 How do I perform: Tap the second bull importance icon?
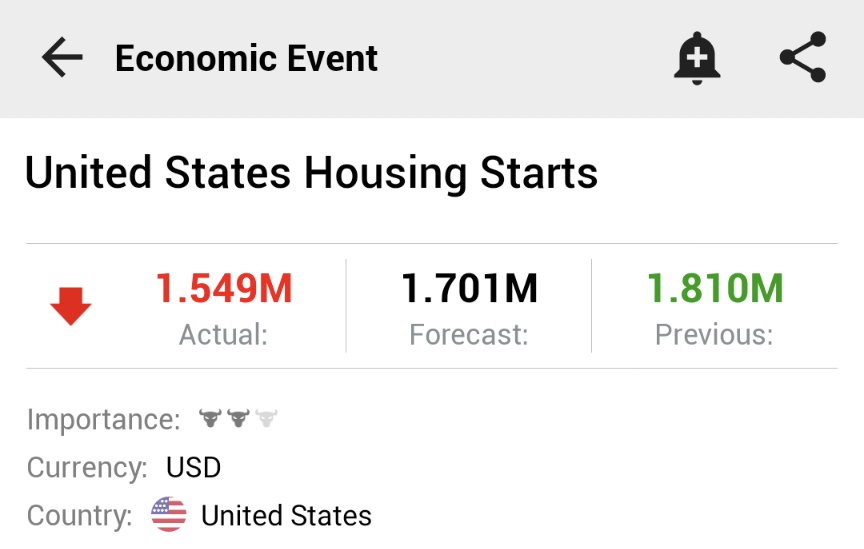pyautogui.click(x=238, y=419)
